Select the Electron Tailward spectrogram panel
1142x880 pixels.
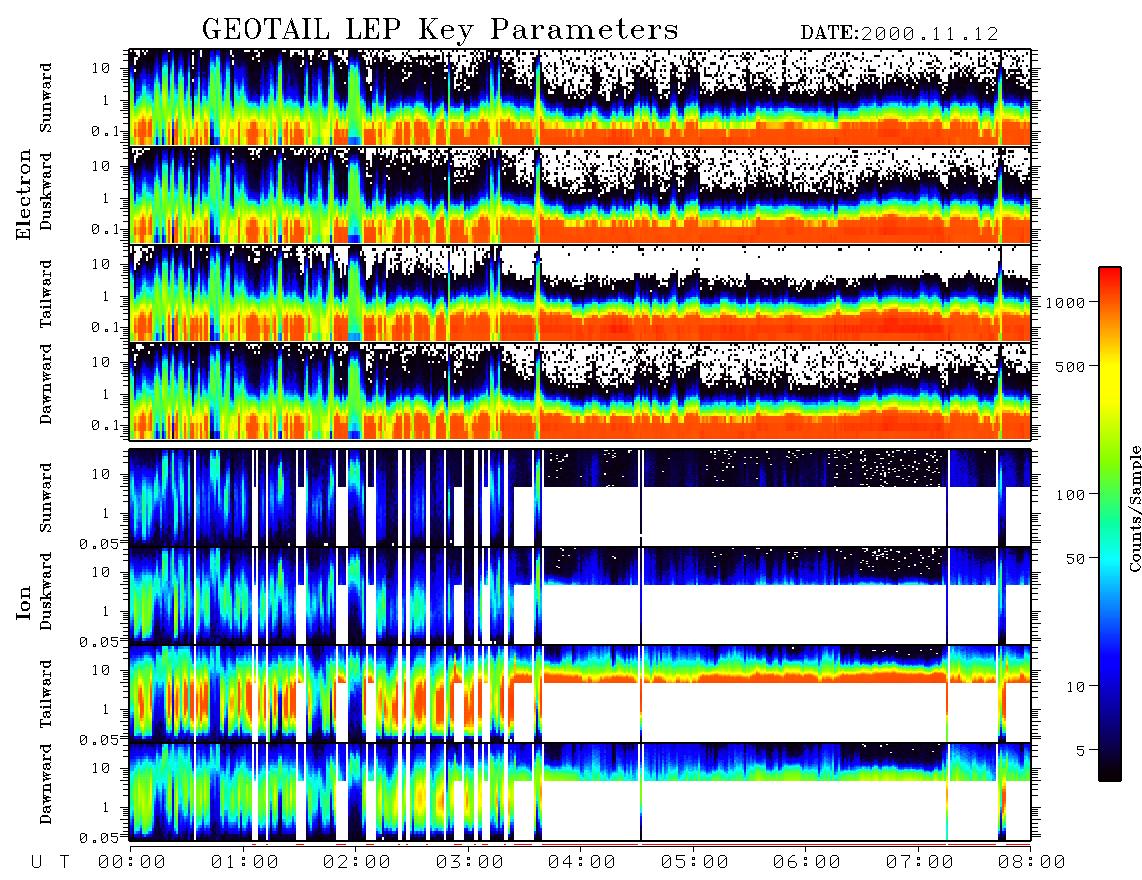[580, 293]
